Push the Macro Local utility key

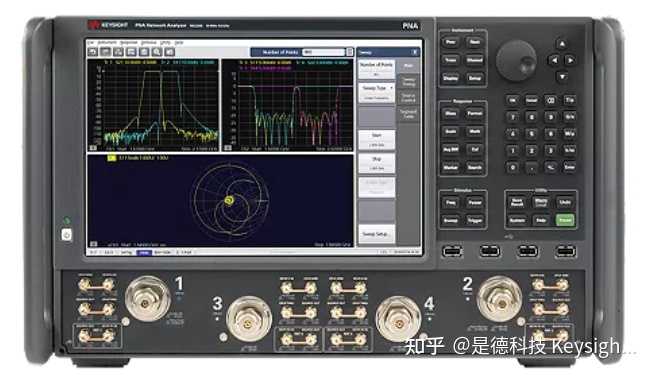tap(541, 202)
